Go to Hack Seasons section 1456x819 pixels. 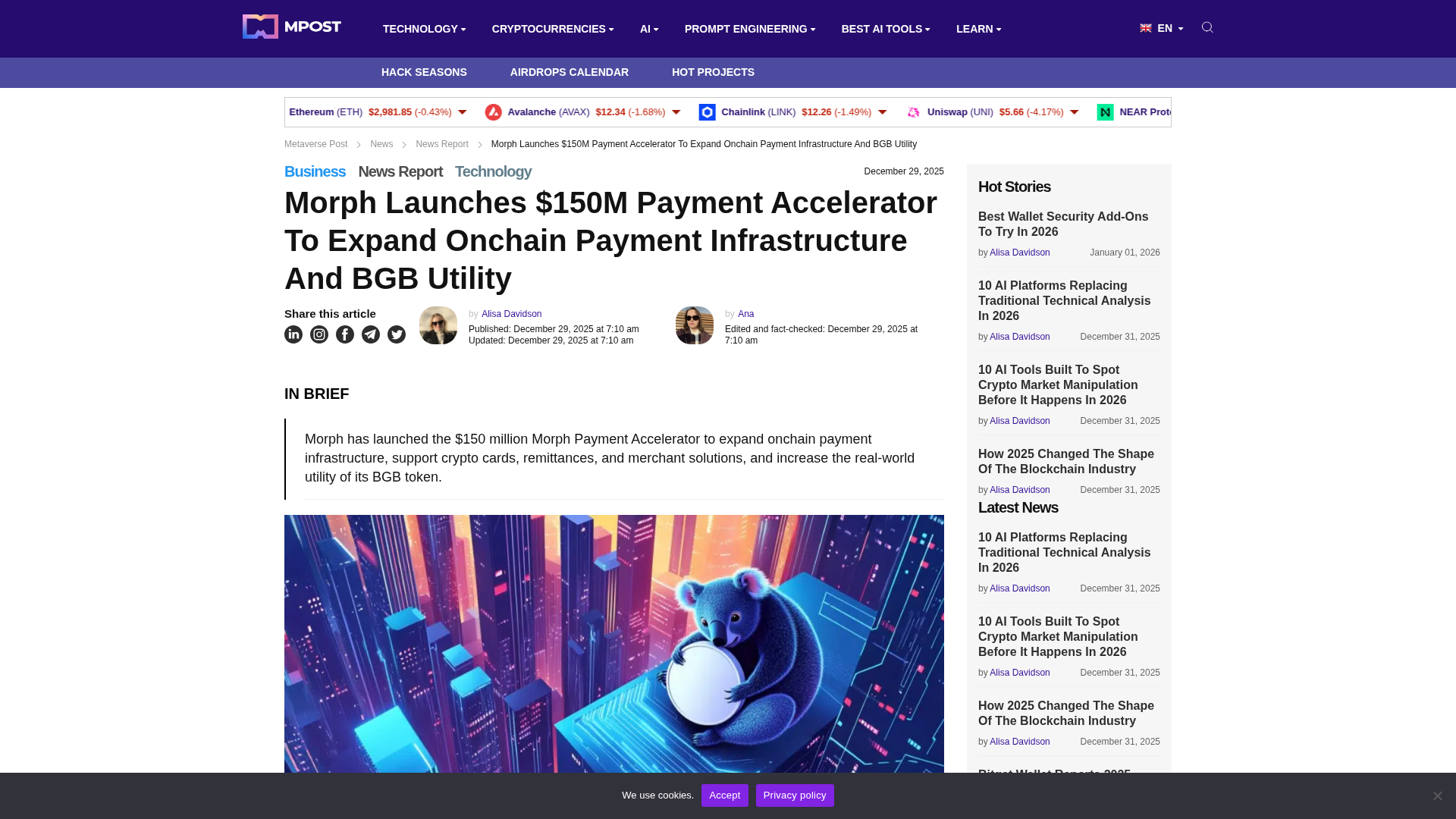coord(424,72)
